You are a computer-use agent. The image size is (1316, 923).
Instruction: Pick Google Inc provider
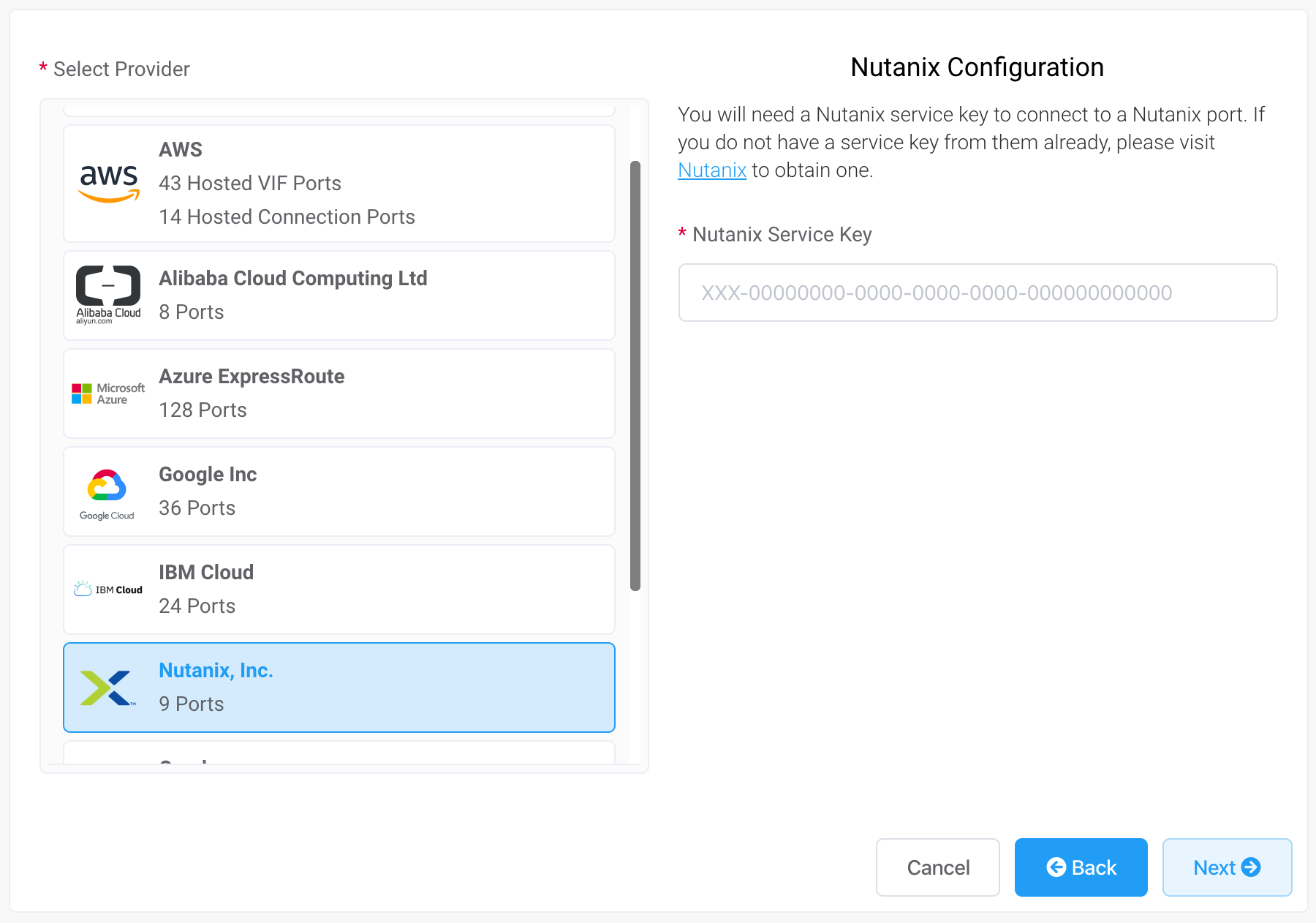339,491
